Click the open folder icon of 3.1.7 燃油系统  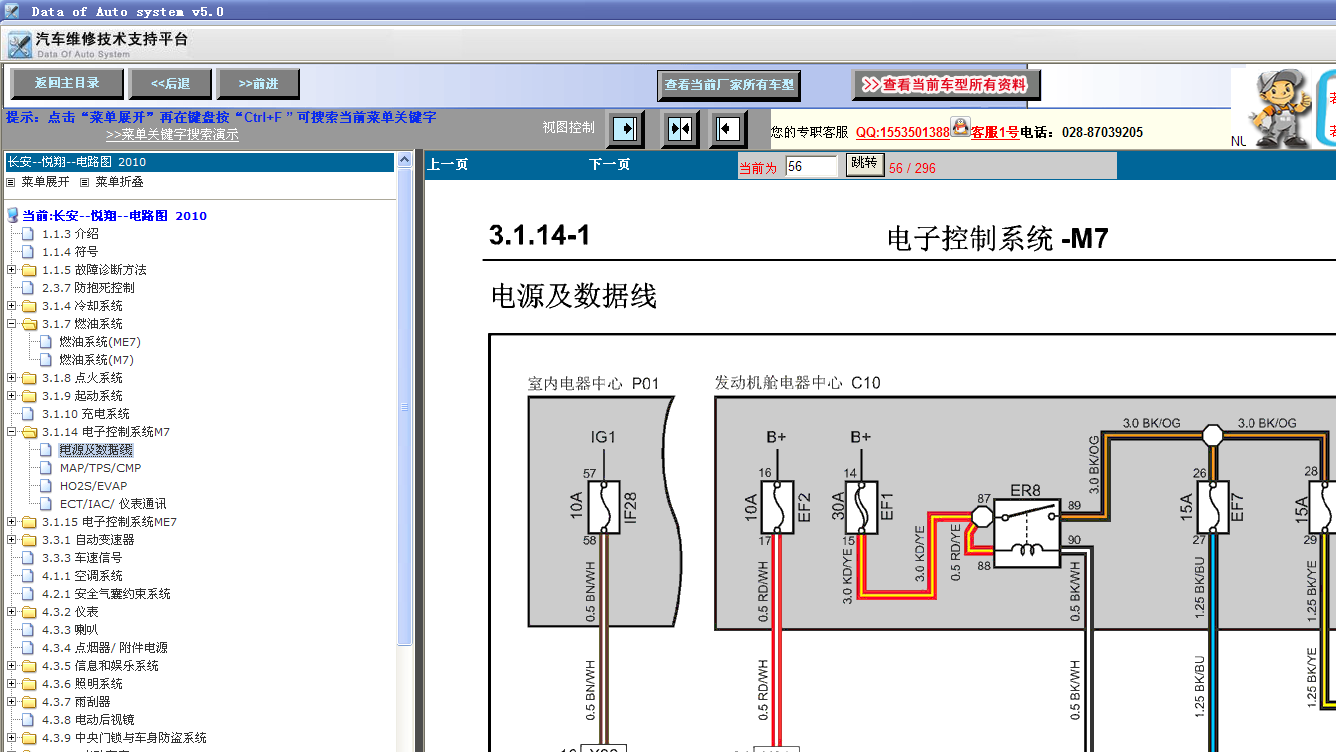click(29, 323)
